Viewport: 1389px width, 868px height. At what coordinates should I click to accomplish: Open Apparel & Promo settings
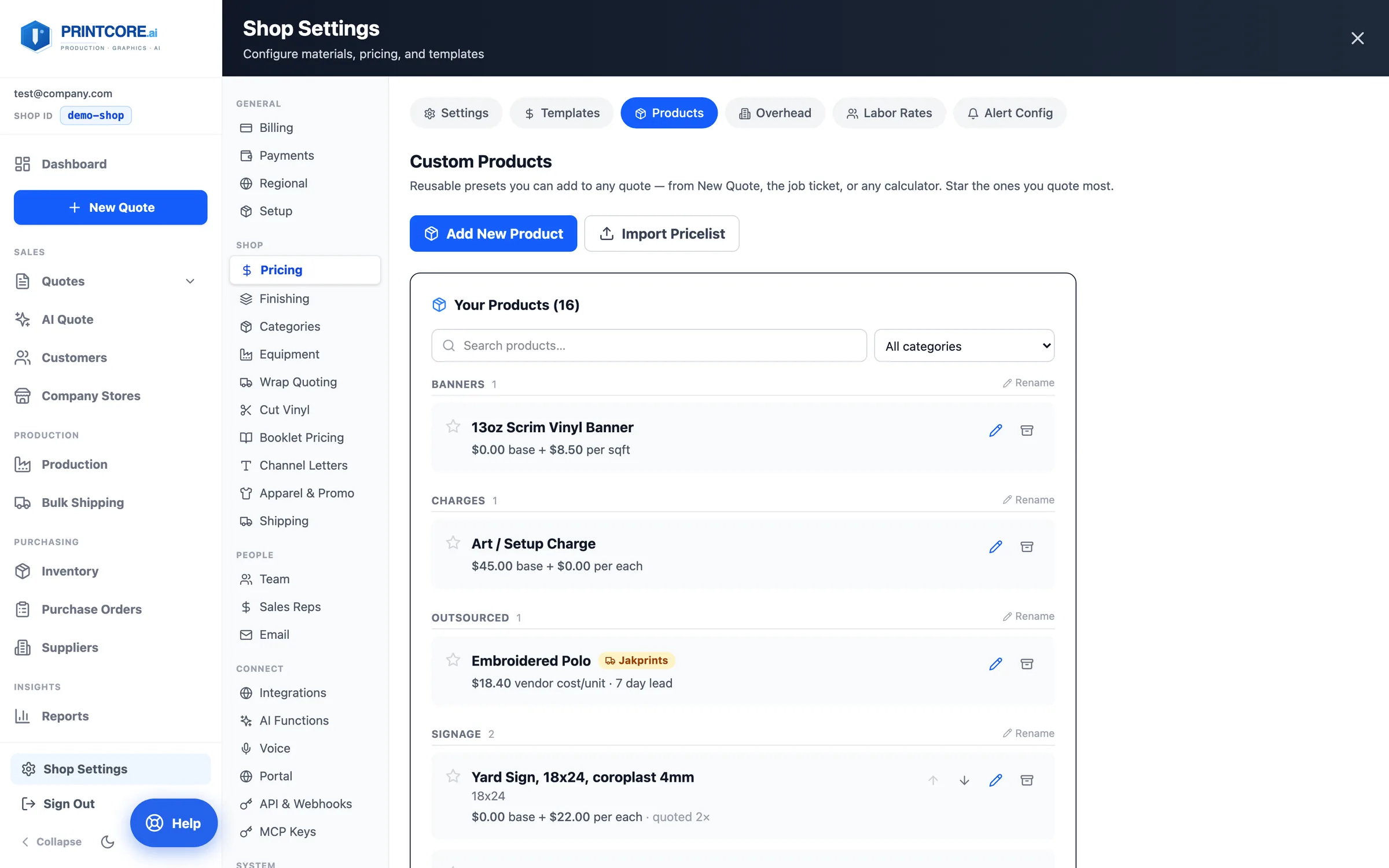tap(305, 493)
